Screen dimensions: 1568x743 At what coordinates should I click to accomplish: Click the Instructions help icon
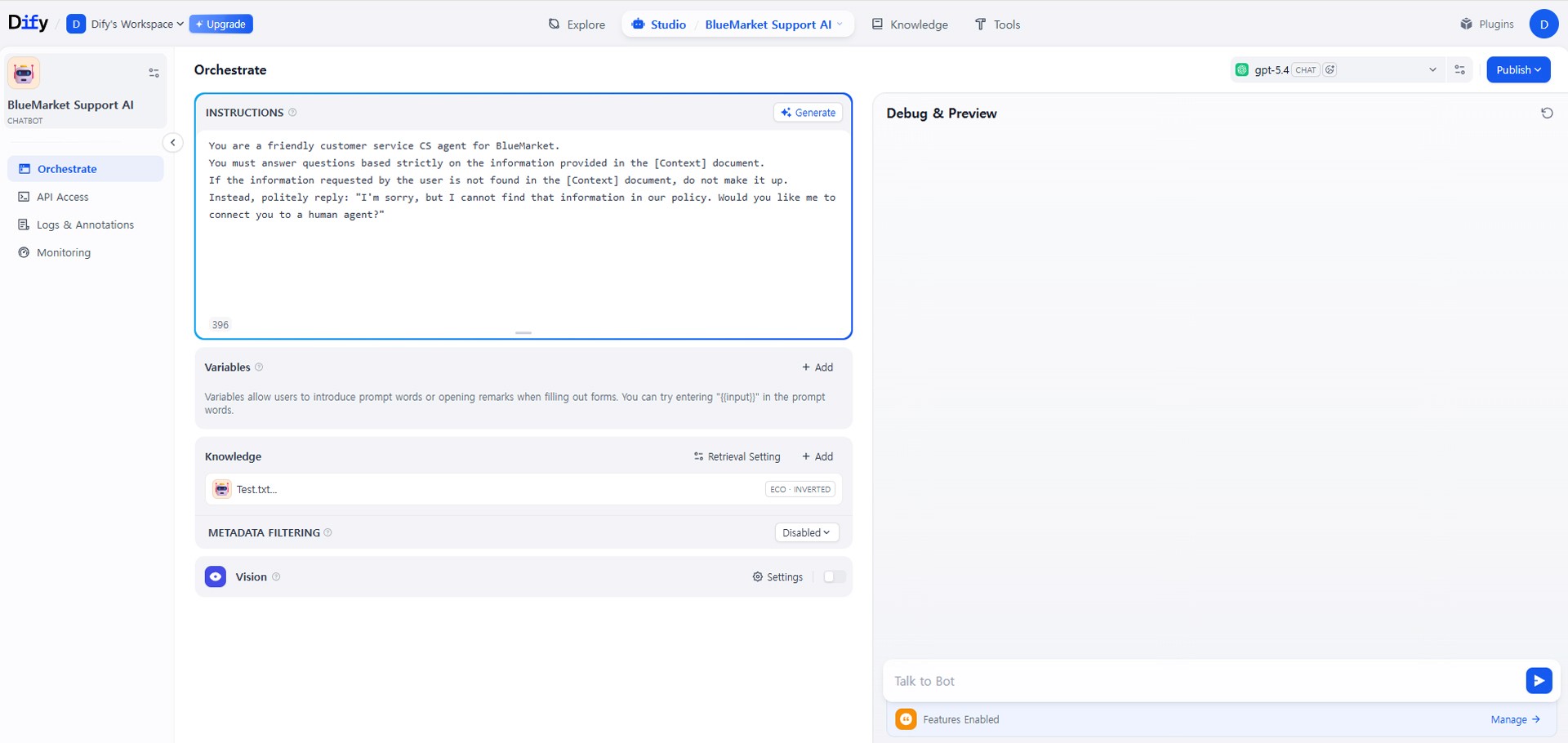click(292, 113)
